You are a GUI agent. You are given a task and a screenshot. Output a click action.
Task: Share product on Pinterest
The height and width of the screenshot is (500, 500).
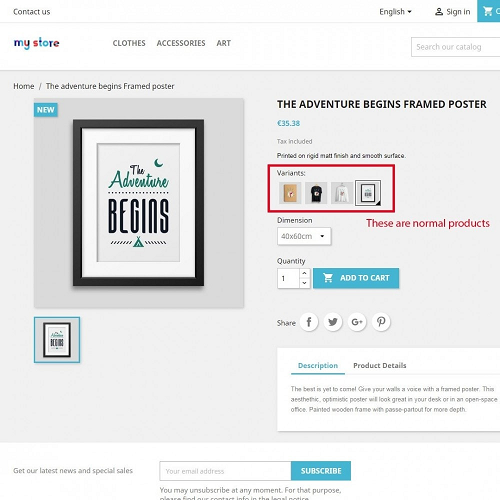(x=381, y=322)
